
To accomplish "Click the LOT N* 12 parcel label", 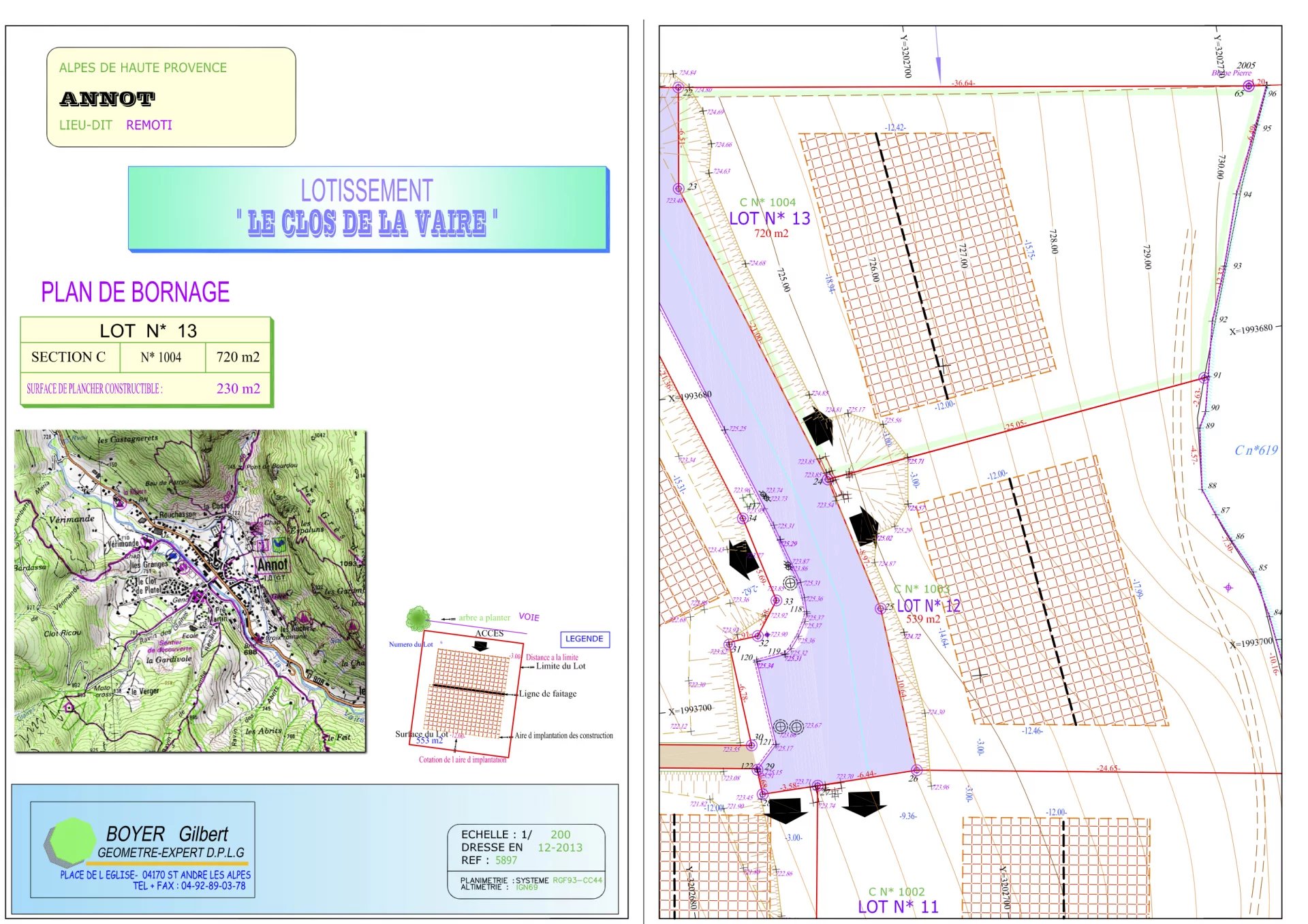I will [928, 605].
